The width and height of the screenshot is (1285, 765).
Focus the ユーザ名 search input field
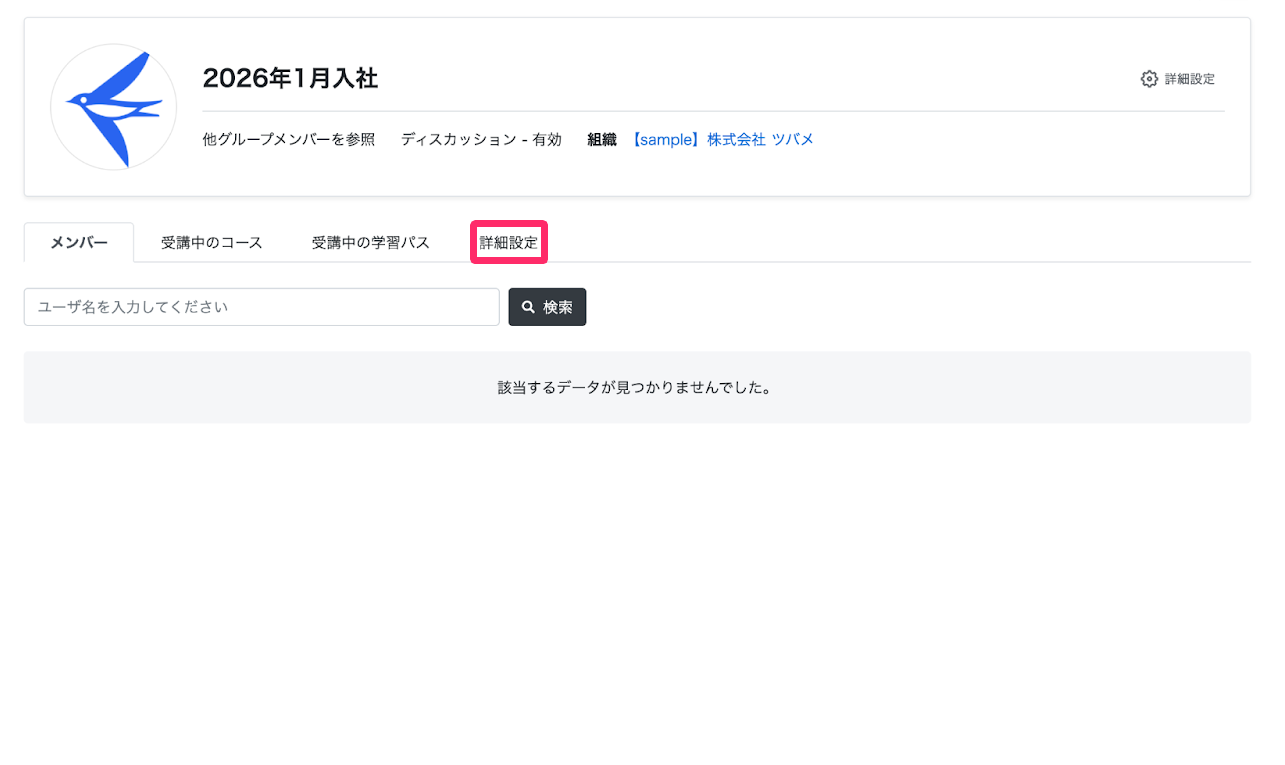262,307
